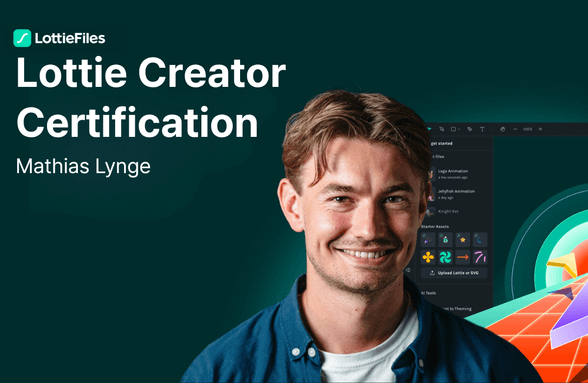Open the 100% zoom level value
This screenshot has height=383, width=588.
[x=528, y=129]
